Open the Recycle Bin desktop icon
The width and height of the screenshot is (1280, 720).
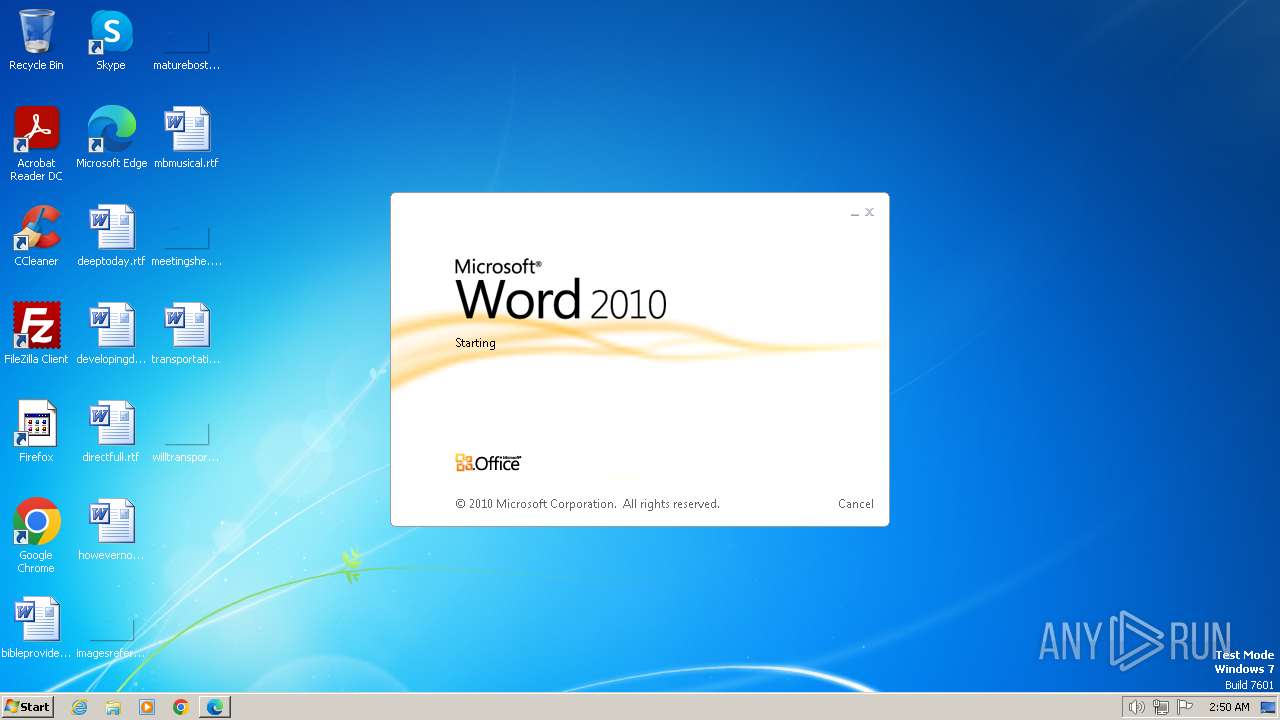[x=36, y=40]
